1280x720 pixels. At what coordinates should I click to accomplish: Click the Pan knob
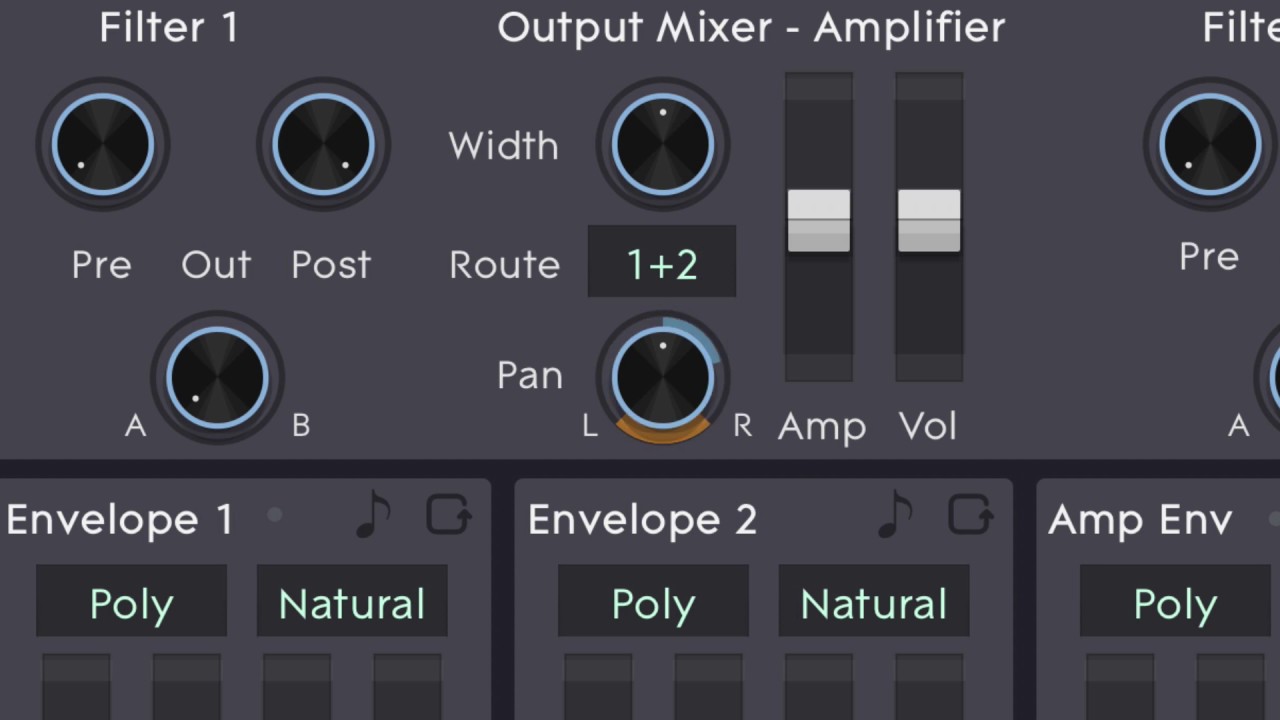coord(663,378)
